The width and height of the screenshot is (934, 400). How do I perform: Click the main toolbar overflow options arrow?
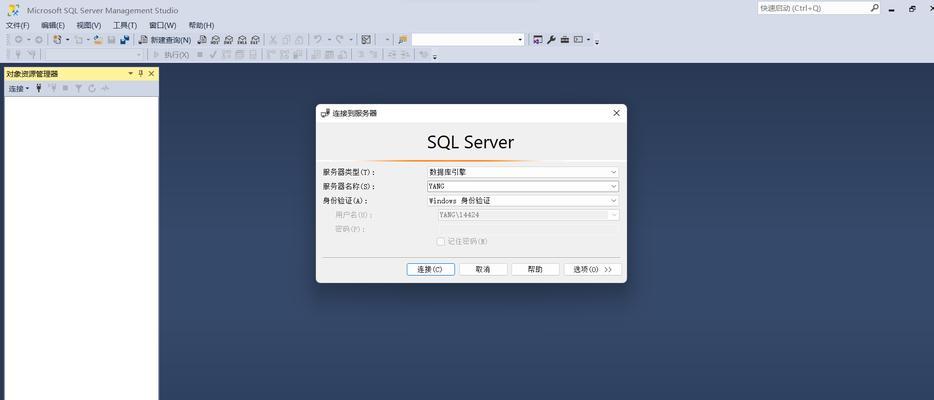click(597, 42)
